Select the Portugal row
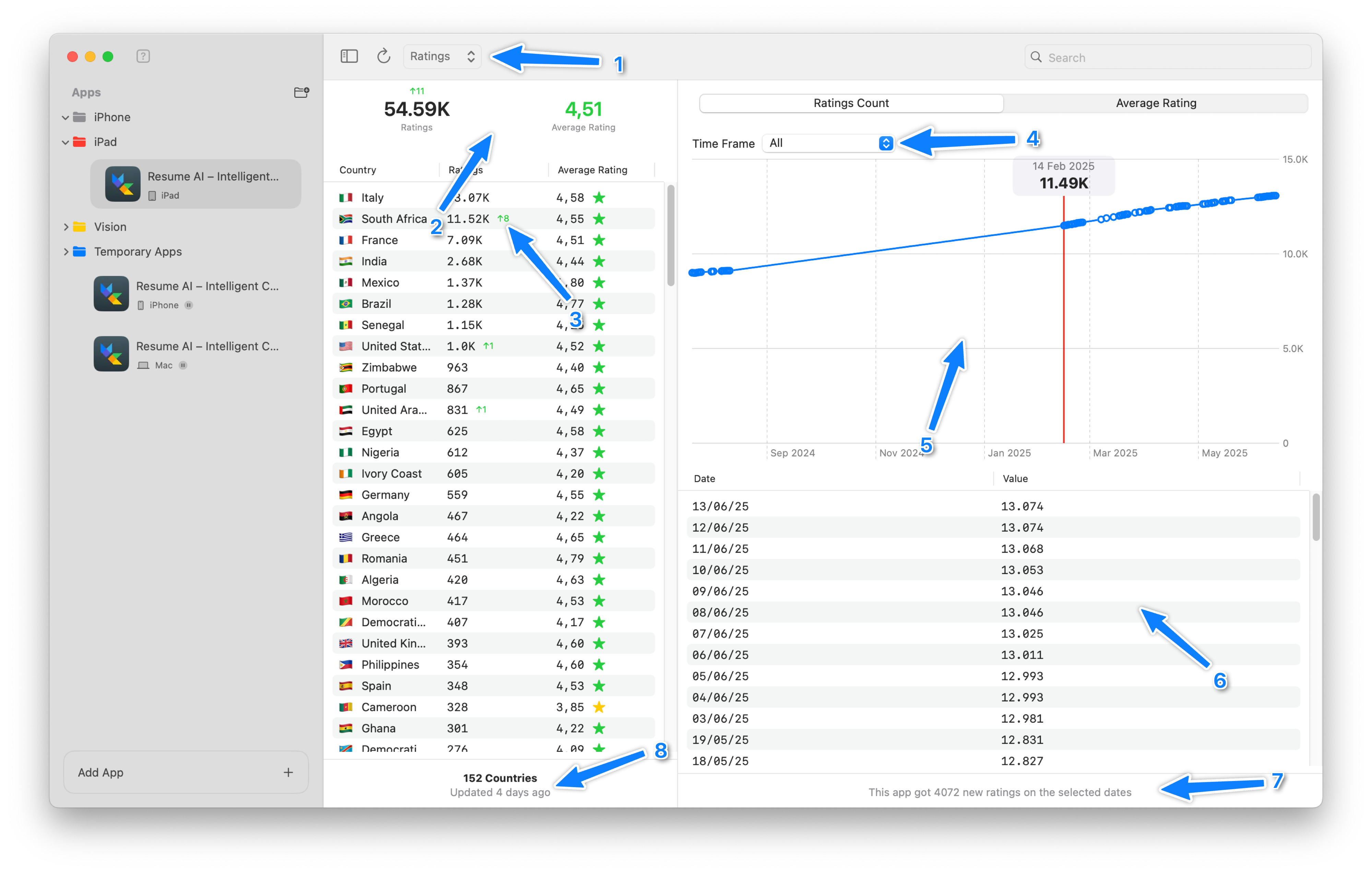Screen dimensions: 1372x873 point(494,389)
